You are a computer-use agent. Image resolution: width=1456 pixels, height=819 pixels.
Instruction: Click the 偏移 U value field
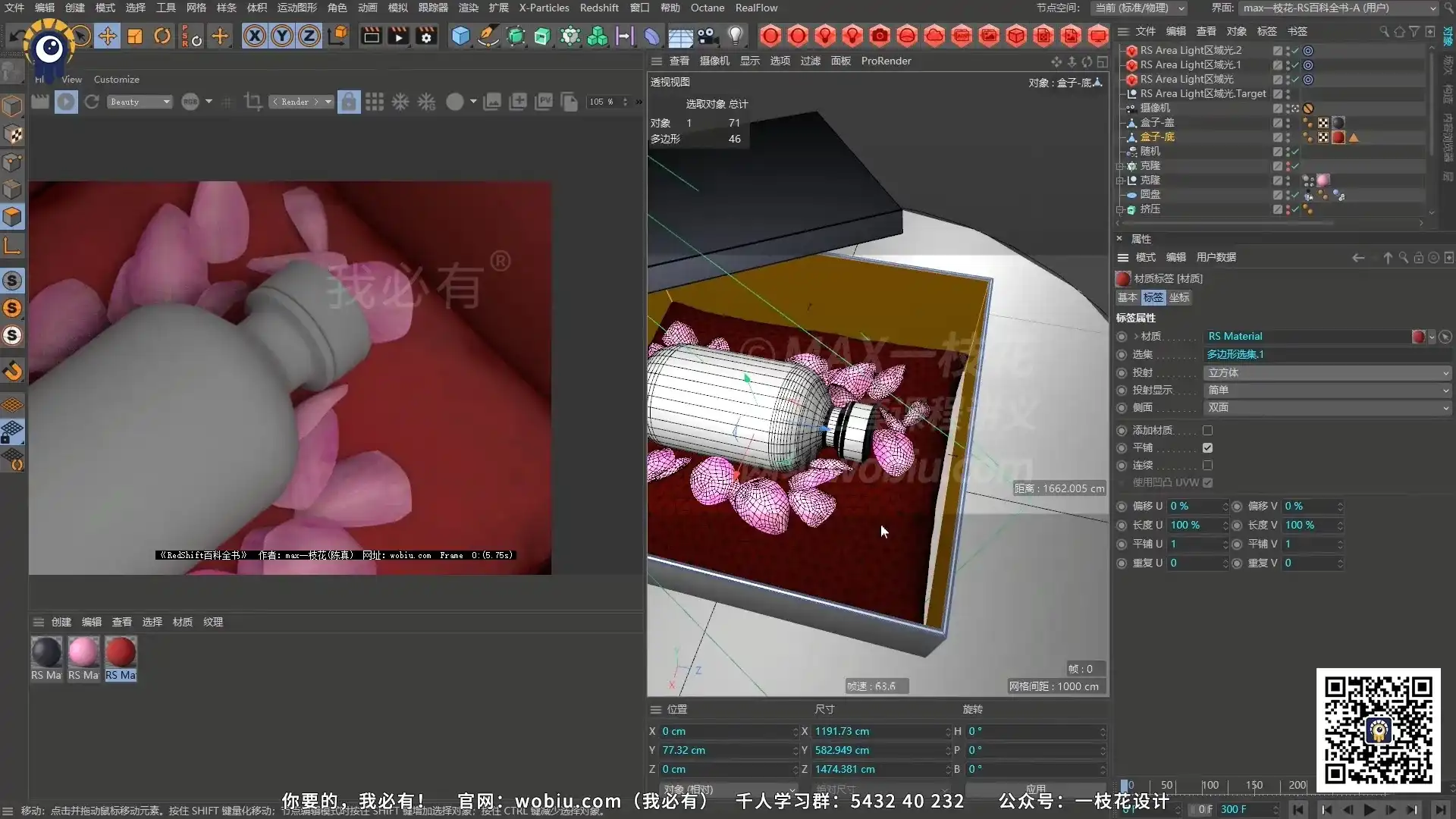(1194, 506)
